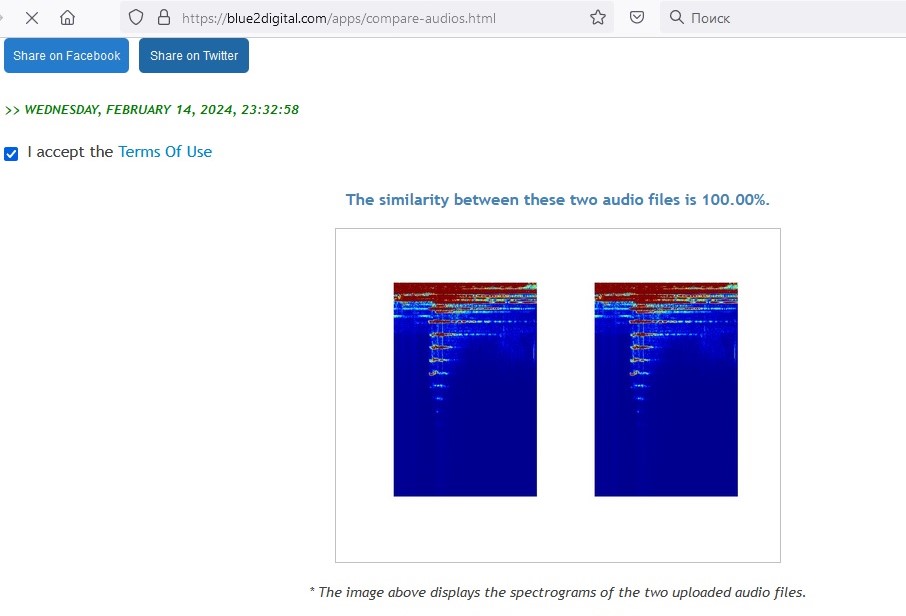Click the search magnifier icon
Screen dimensions: 906x616
pos(677,17)
